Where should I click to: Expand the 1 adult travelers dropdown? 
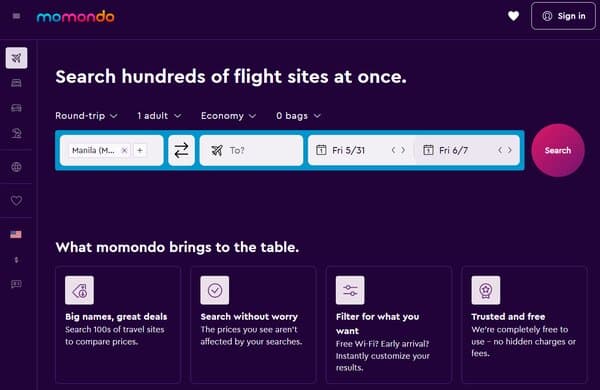[x=159, y=116]
